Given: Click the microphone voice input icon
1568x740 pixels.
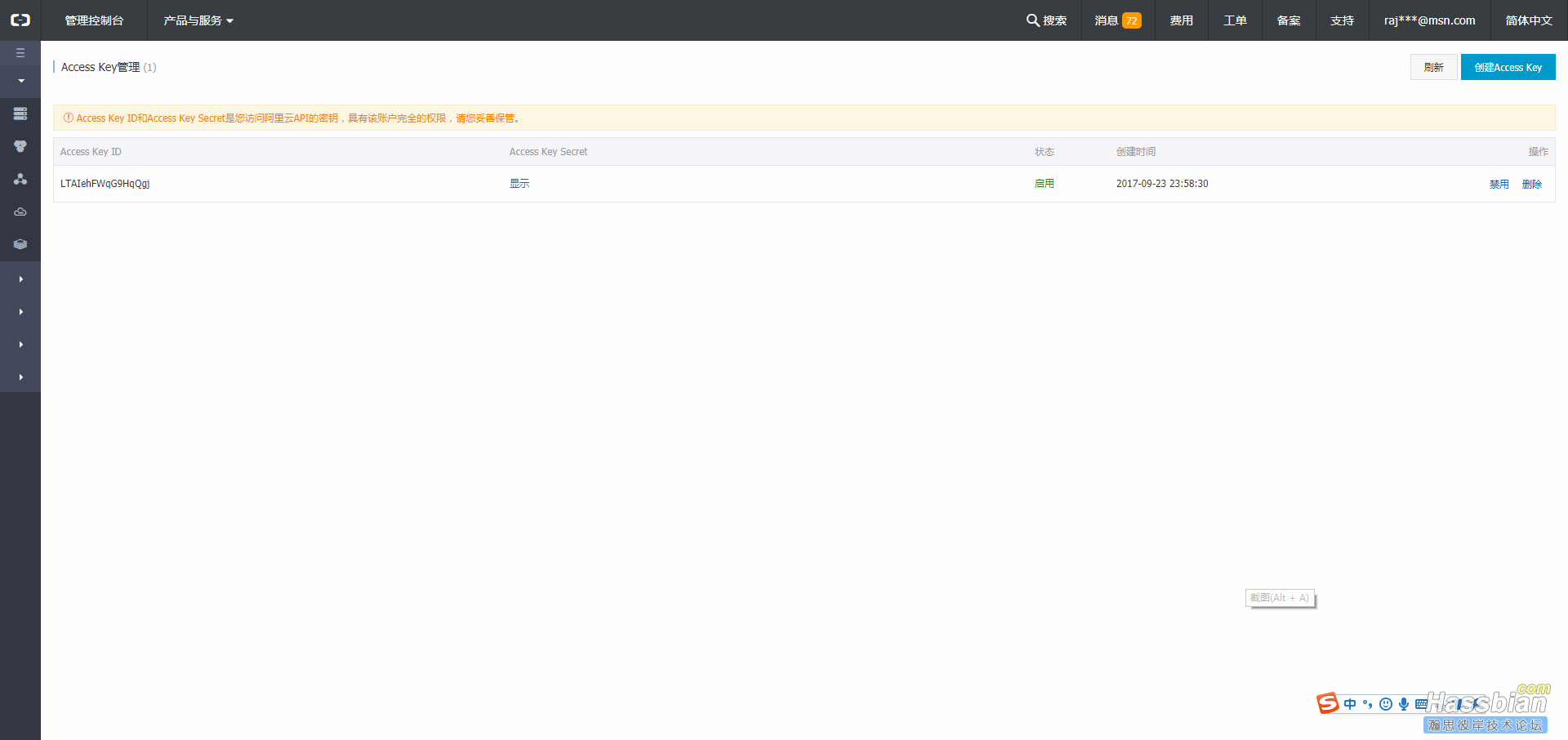Looking at the screenshot, I should (1403, 704).
